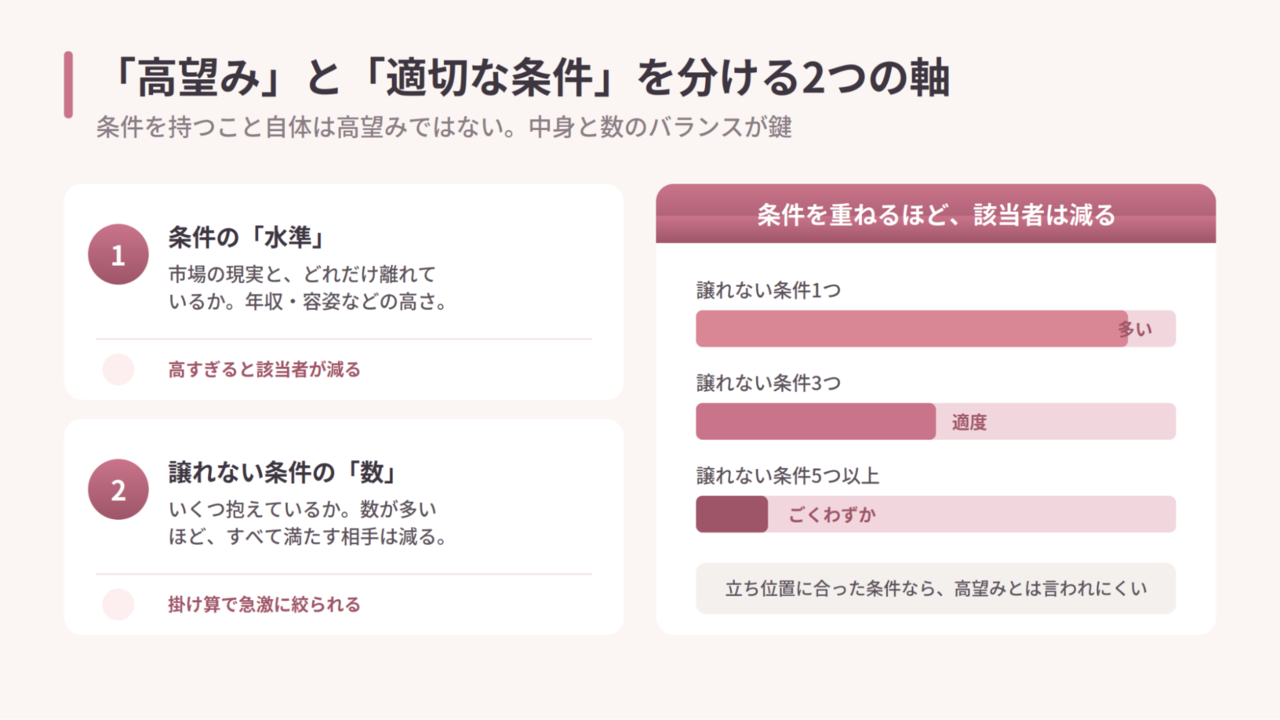Select the pale pink dot beside 高すぎると該当者が減る
1280x720 pixels.
118,369
